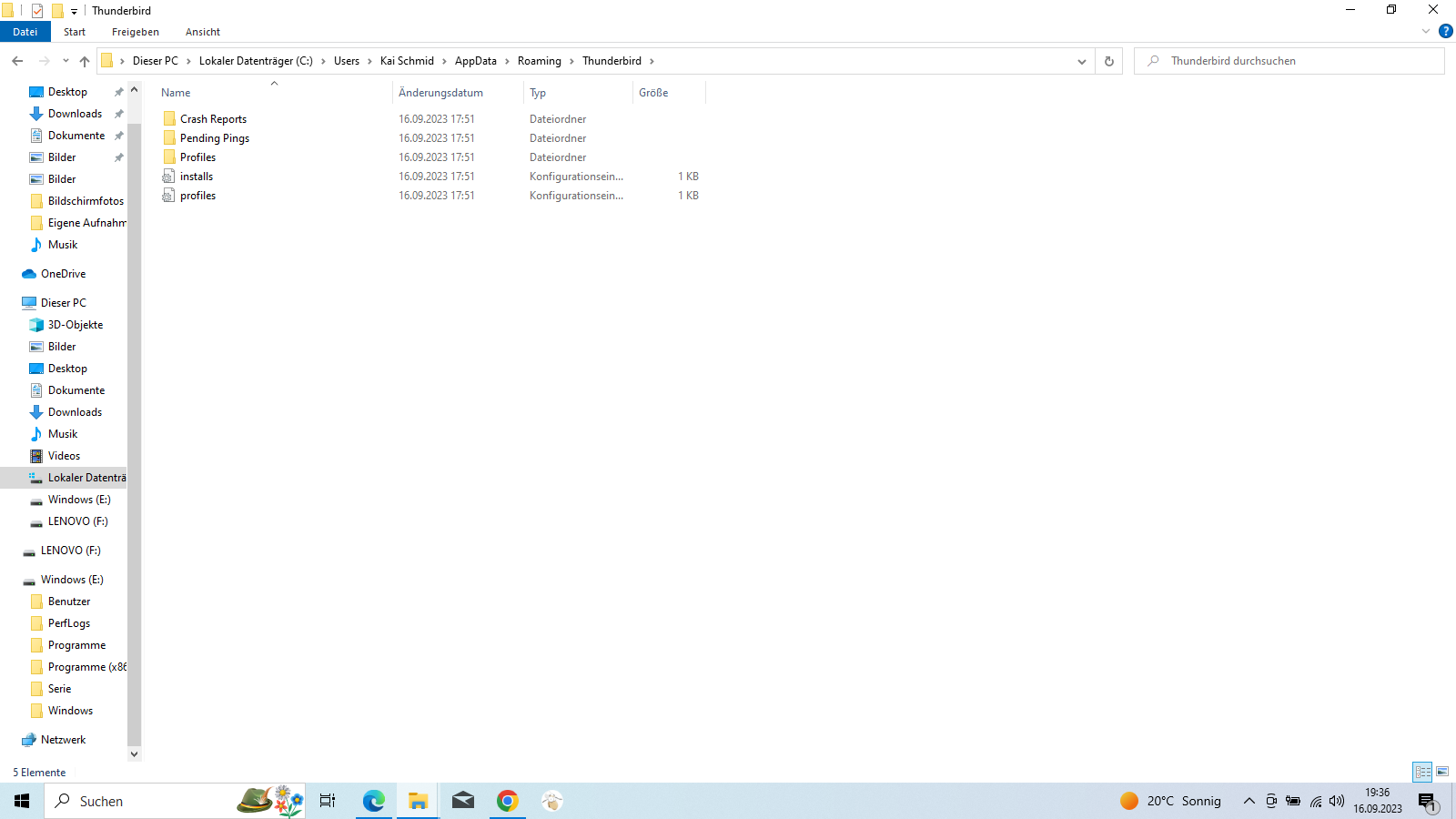
Task: Select the installs configuration file
Action: (197, 177)
